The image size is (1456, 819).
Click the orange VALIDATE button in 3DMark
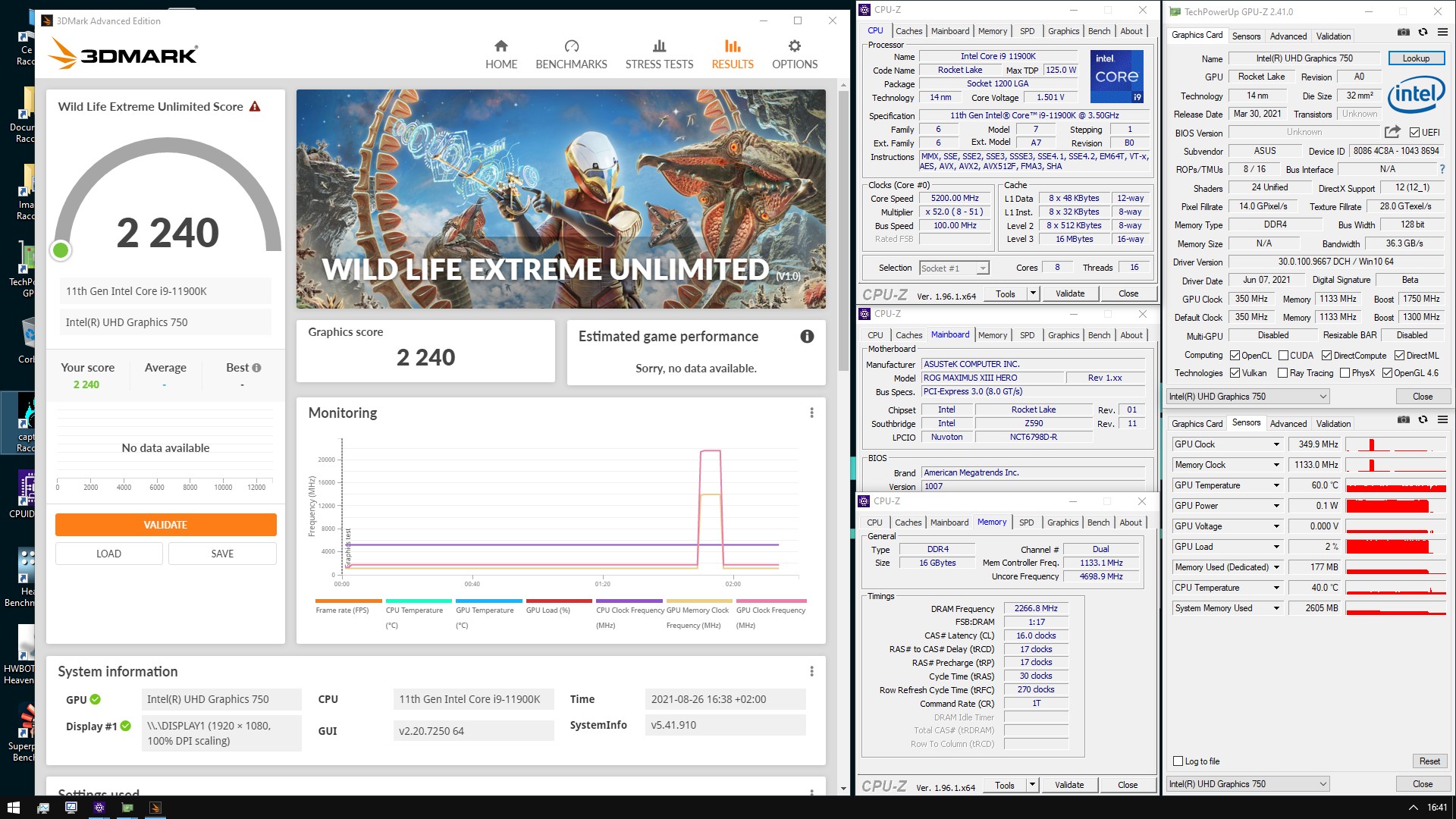pos(165,525)
